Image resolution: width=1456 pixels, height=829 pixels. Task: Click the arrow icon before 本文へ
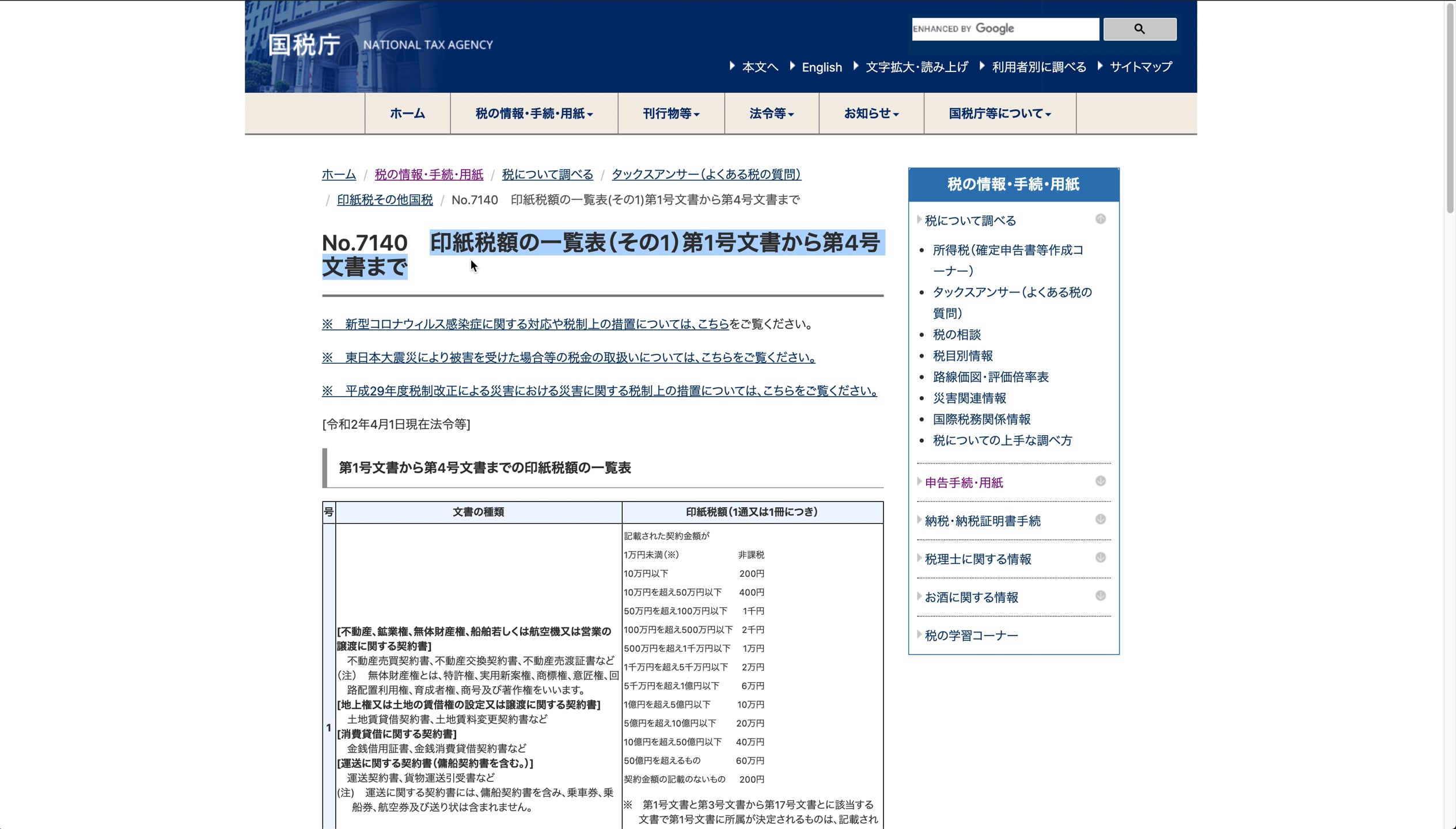pos(733,67)
